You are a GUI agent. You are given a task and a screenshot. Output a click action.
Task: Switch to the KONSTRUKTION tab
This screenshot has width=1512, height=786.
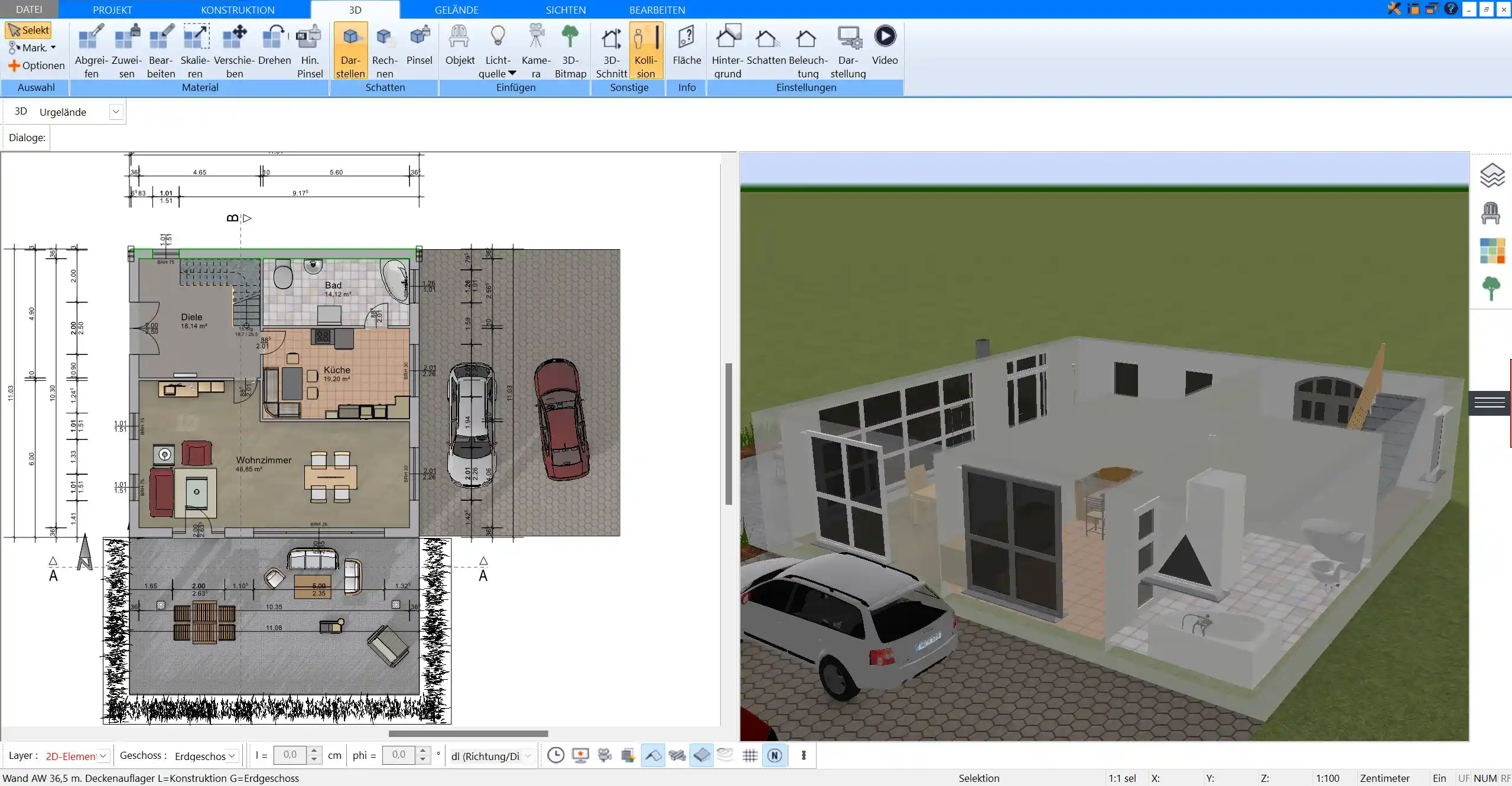coord(238,9)
